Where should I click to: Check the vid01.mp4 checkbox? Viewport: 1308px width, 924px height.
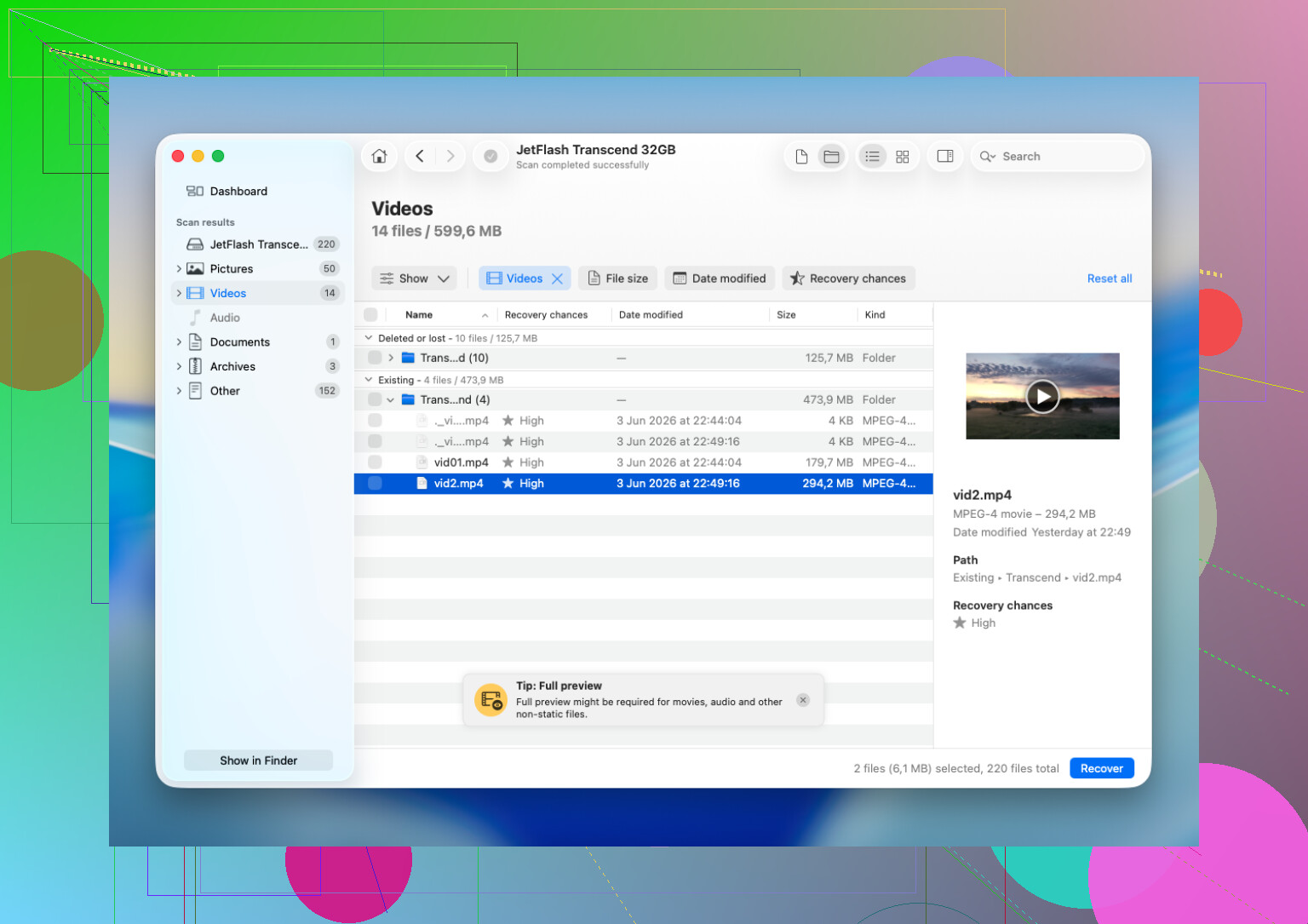pyautogui.click(x=375, y=462)
